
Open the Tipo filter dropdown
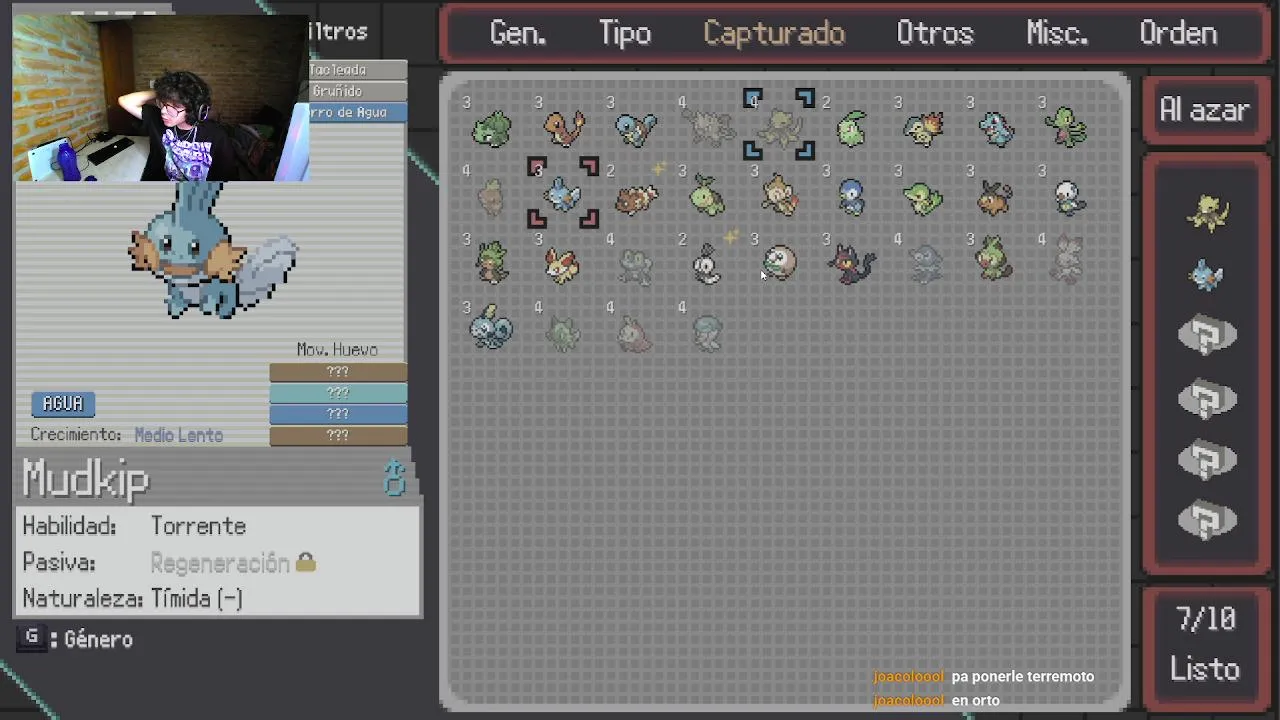625,33
